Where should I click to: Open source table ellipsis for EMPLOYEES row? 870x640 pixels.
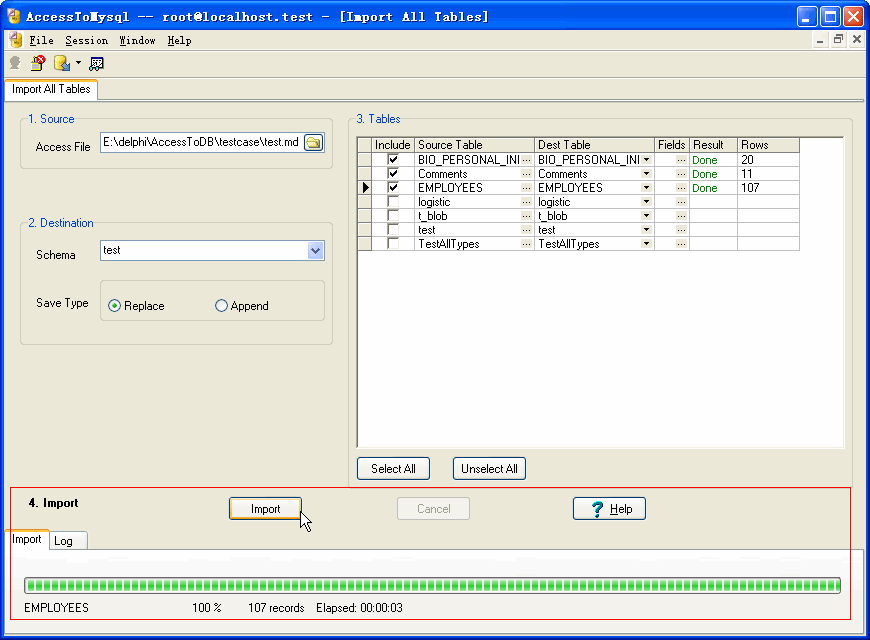[x=527, y=188]
